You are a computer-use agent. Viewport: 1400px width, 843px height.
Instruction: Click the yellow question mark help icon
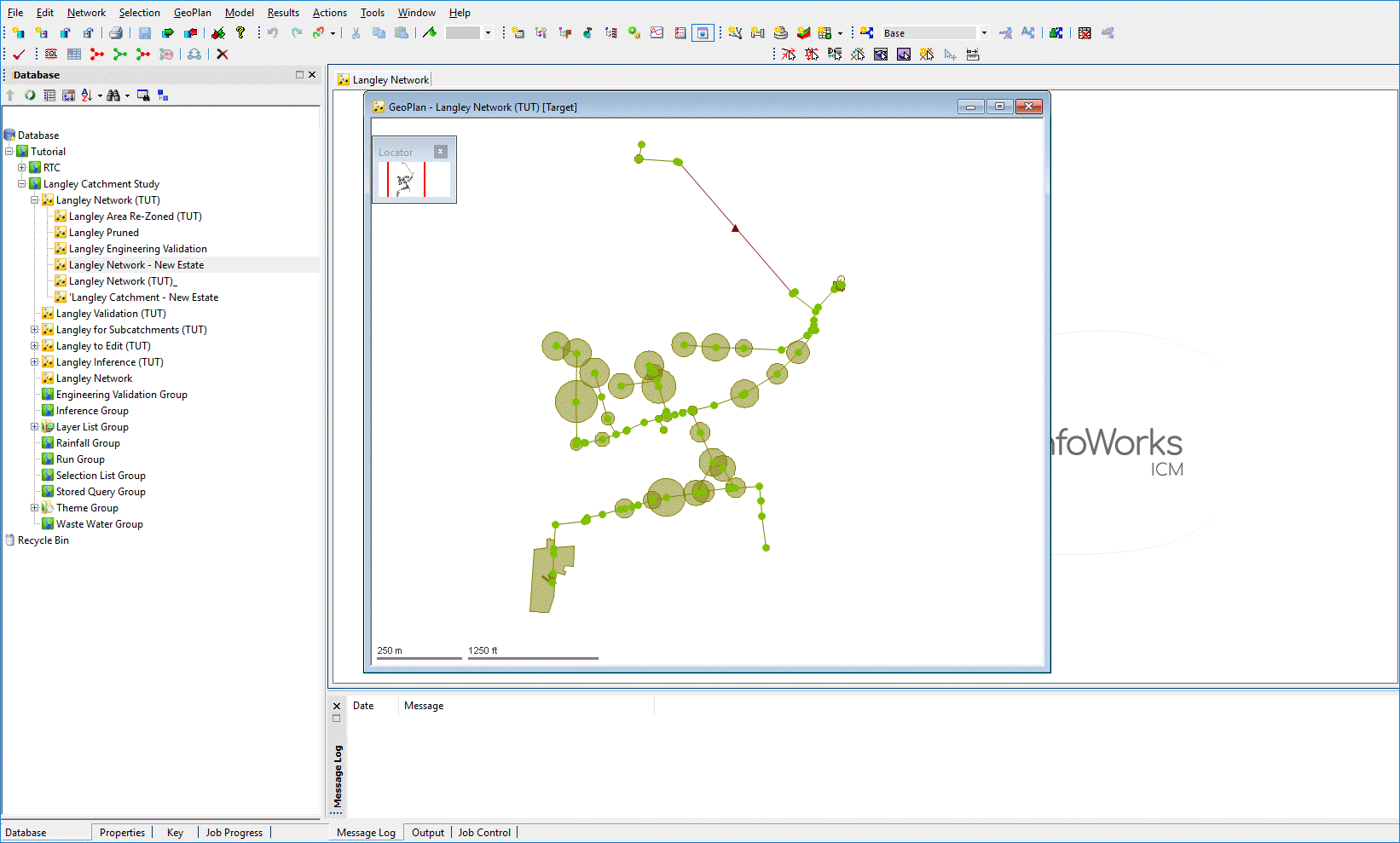[x=240, y=33]
